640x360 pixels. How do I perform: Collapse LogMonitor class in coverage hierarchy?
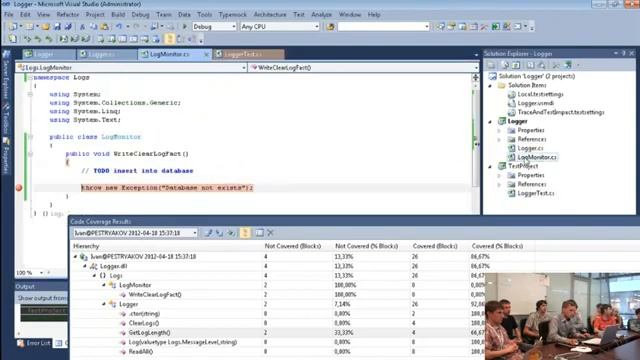[x=104, y=285]
